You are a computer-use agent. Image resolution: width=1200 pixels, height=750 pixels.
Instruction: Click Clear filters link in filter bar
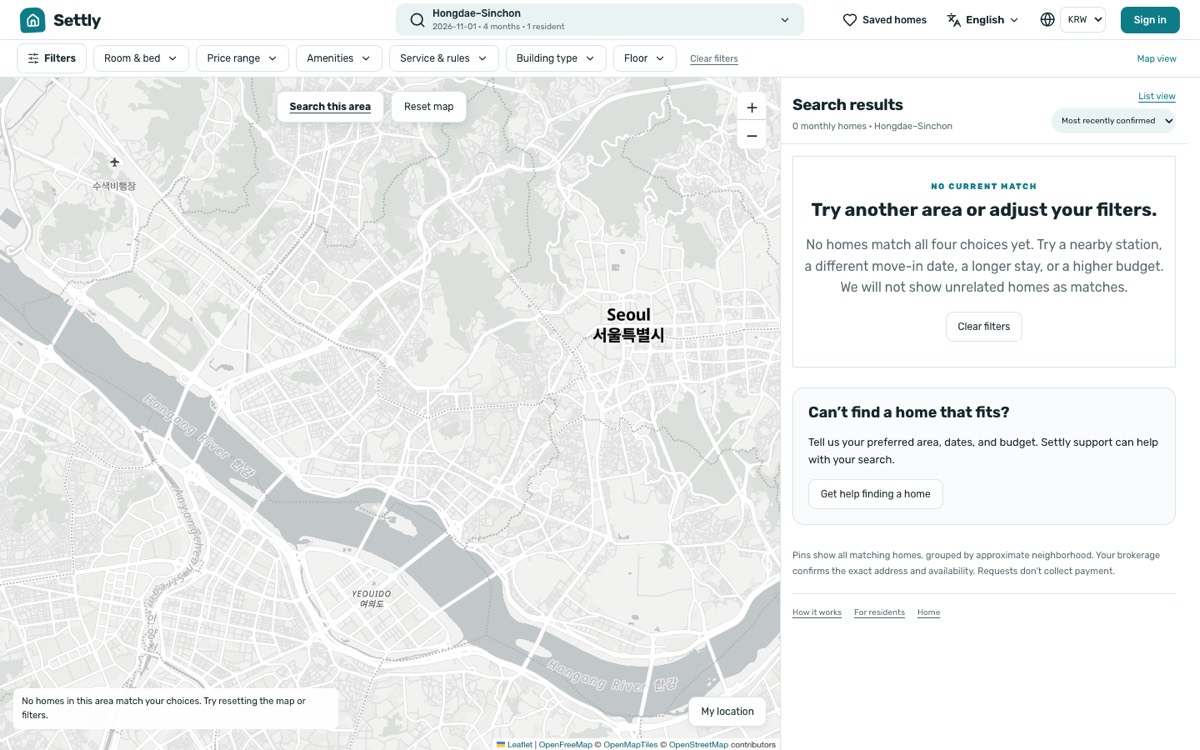[x=714, y=59]
